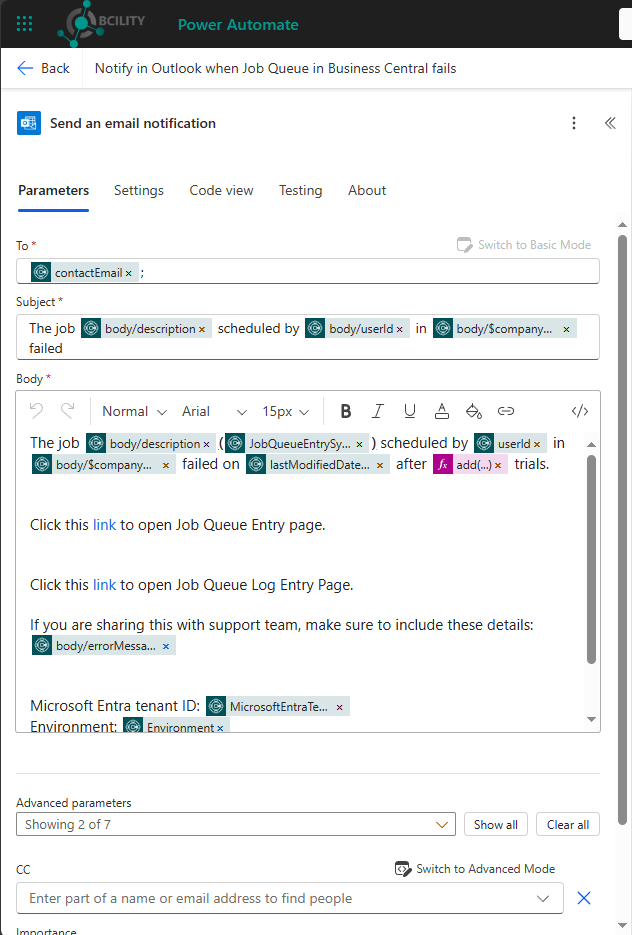632x935 pixels.
Task: Remove userId token from body
Action: (x=537, y=444)
